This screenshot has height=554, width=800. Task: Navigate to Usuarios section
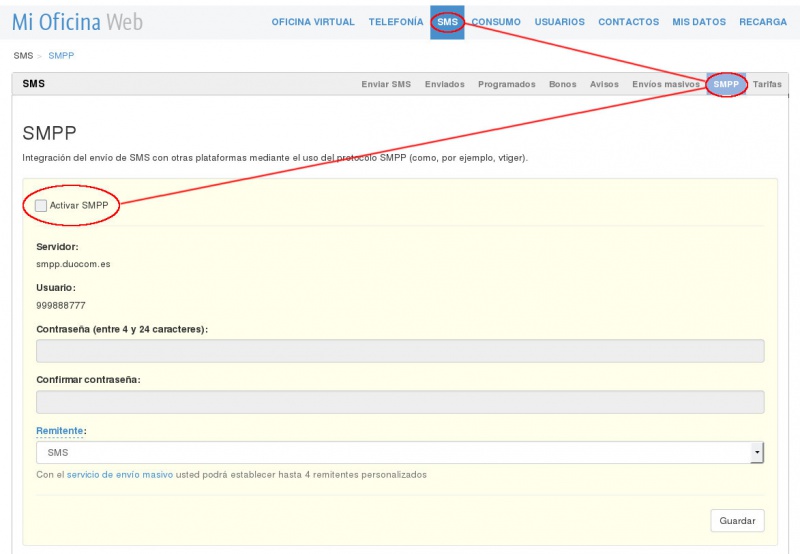(559, 22)
